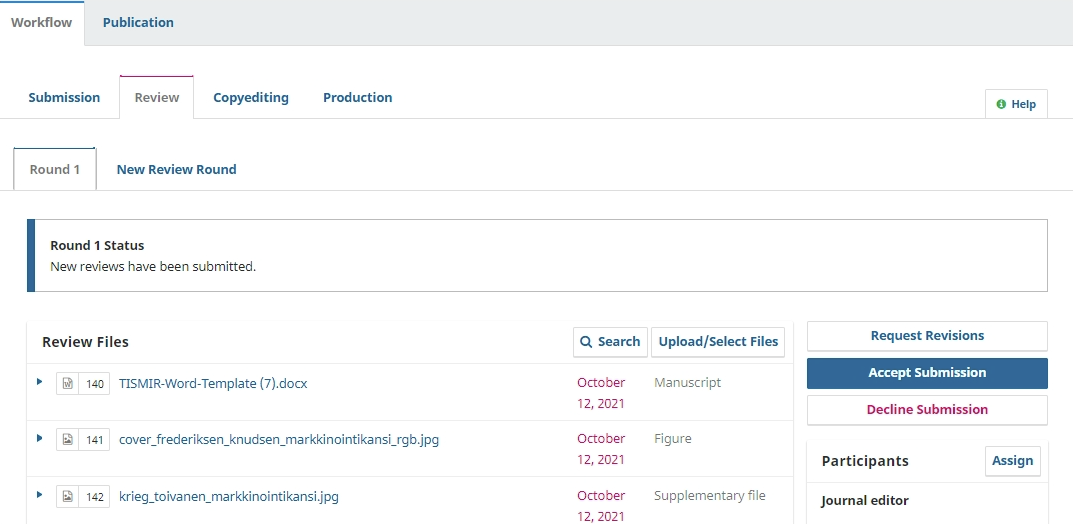Start a New Review Round
The image size is (1073, 524).
[176, 169]
